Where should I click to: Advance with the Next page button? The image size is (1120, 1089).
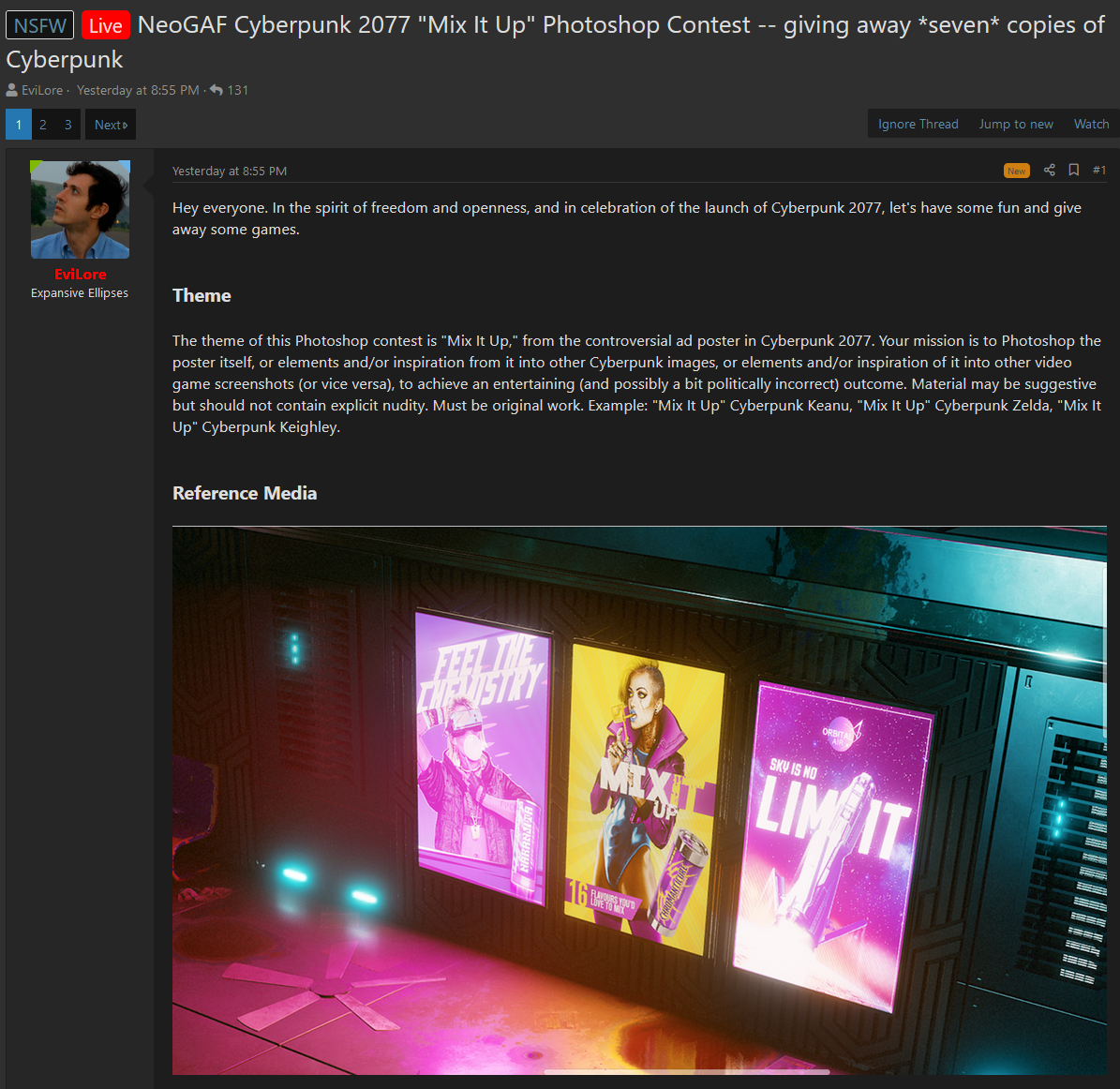(111, 125)
